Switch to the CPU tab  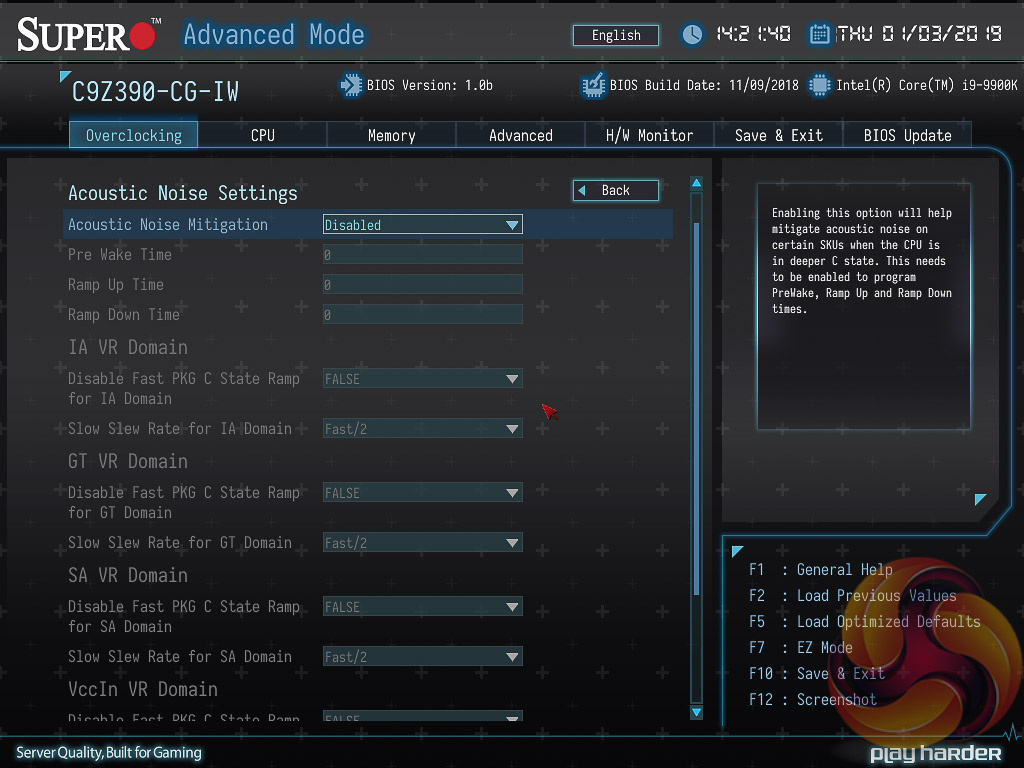pos(262,135)
